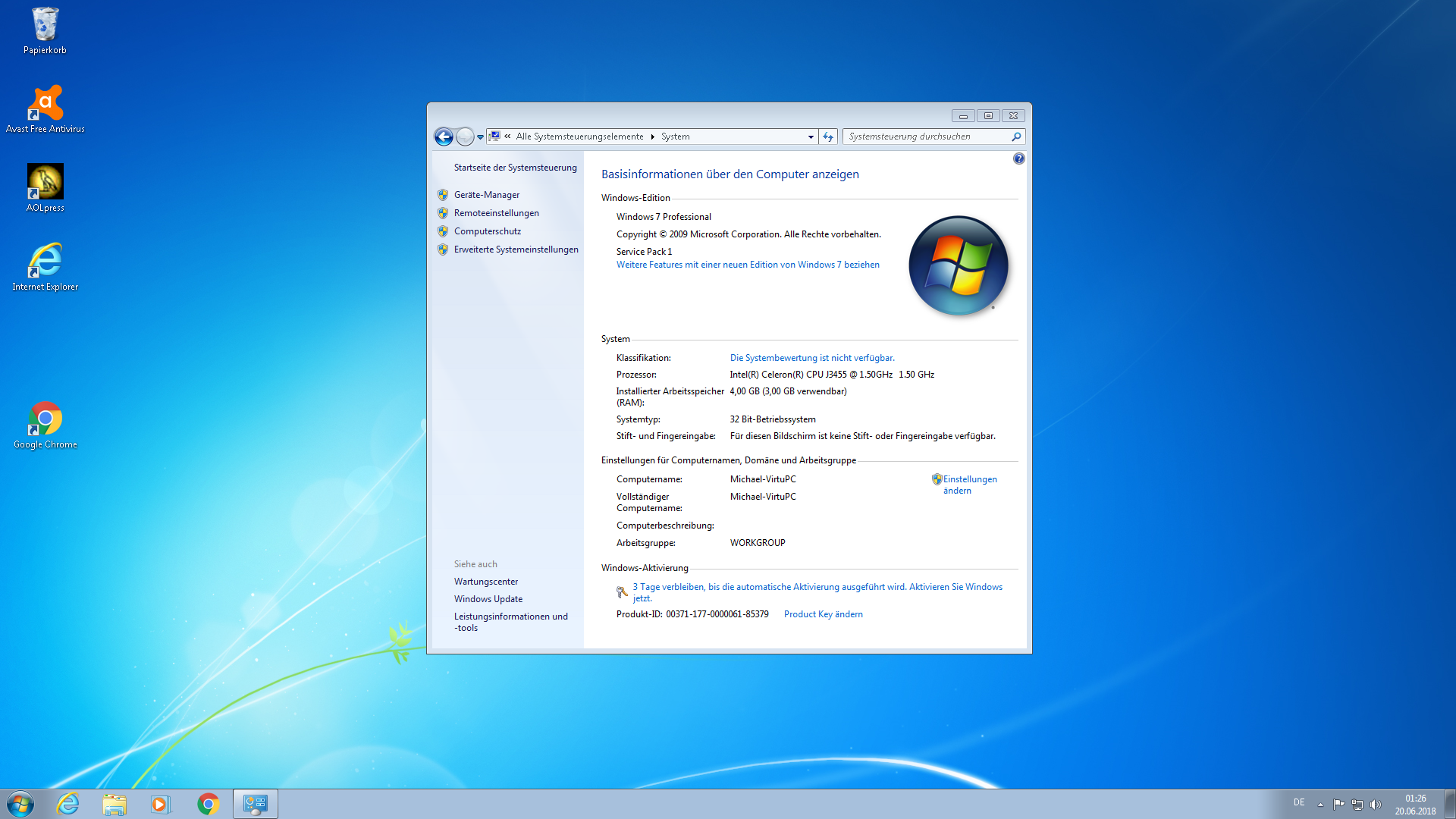Click Alle Systemsteuerungselemente breadcrumb

click(x=579, y=136)
